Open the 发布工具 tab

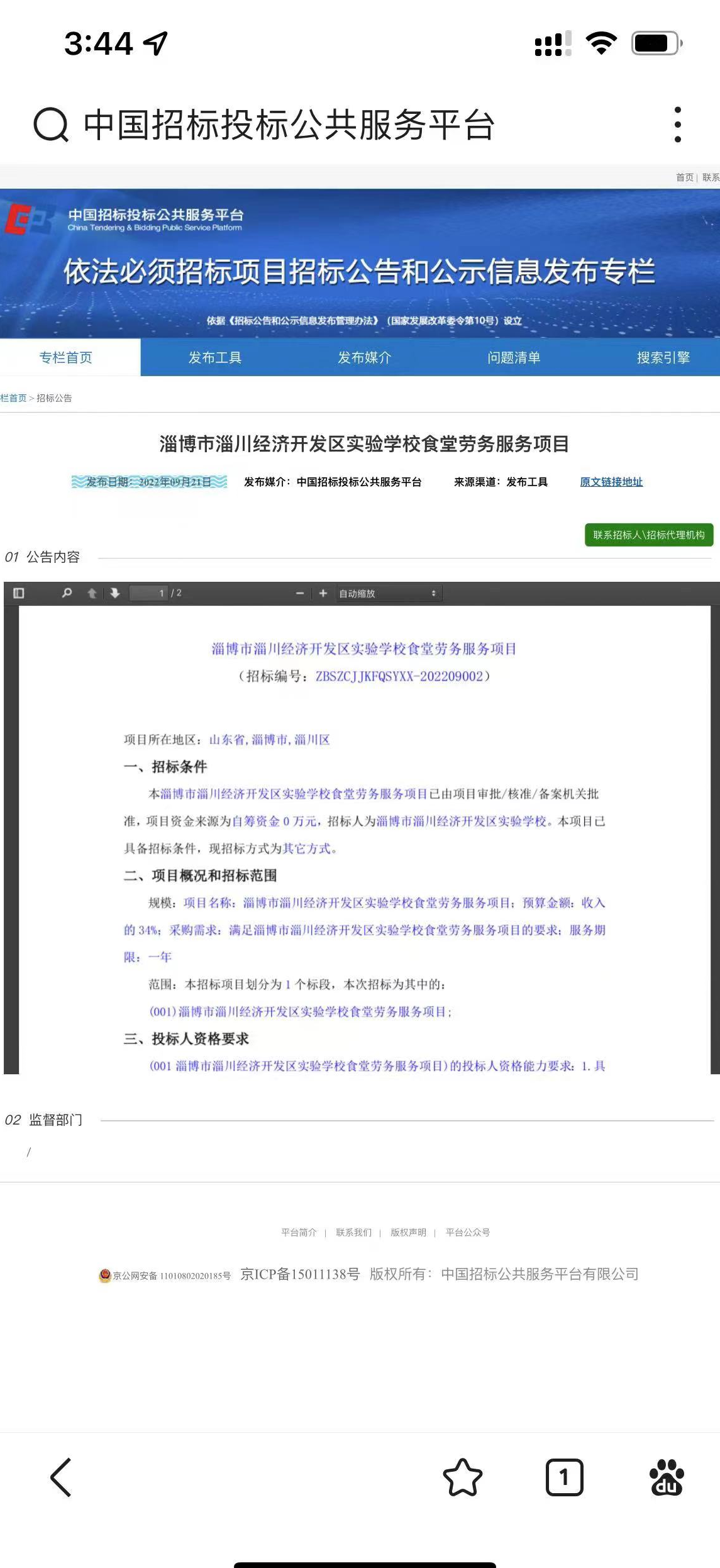pos(215,357)
